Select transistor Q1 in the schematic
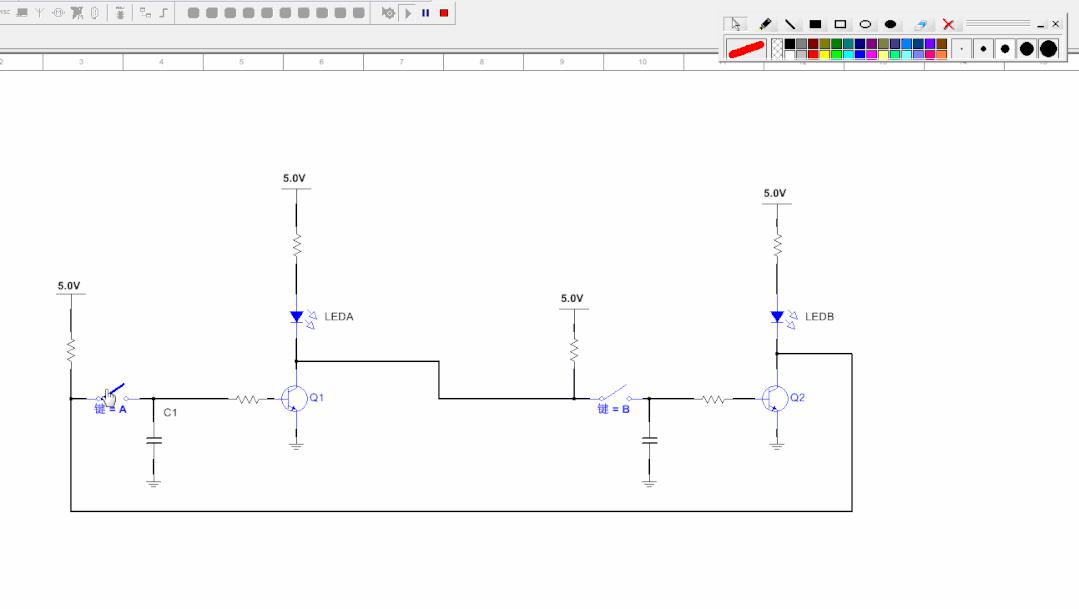Viewport: 1079px width, 609px height. (x=295, y=398)
